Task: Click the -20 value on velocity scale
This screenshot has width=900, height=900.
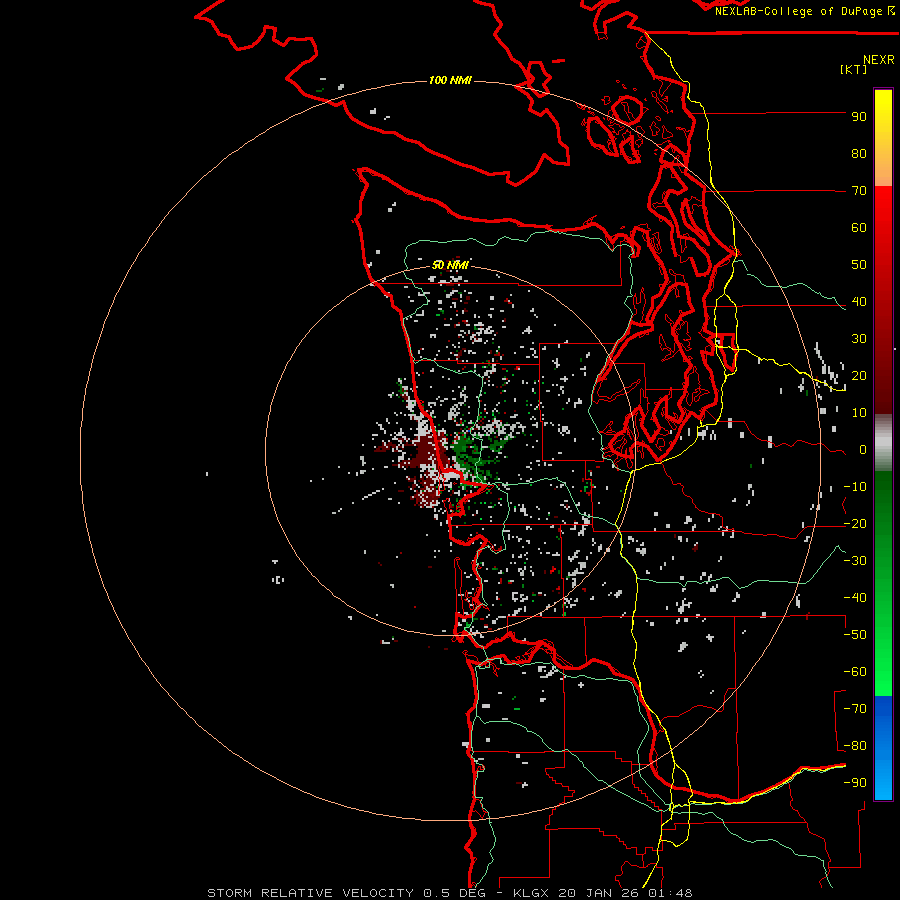Action: (855, 524)
